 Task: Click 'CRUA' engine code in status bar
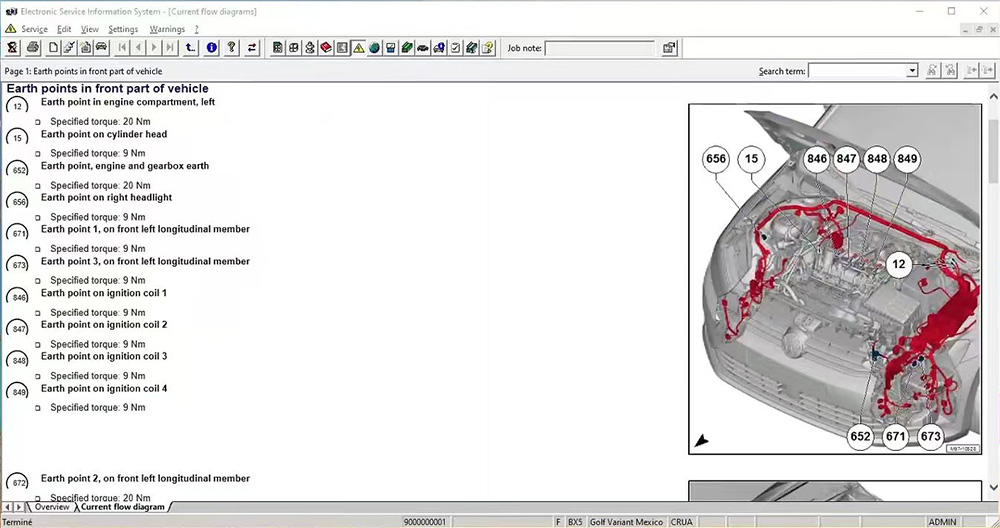click(x=682, y=522)
